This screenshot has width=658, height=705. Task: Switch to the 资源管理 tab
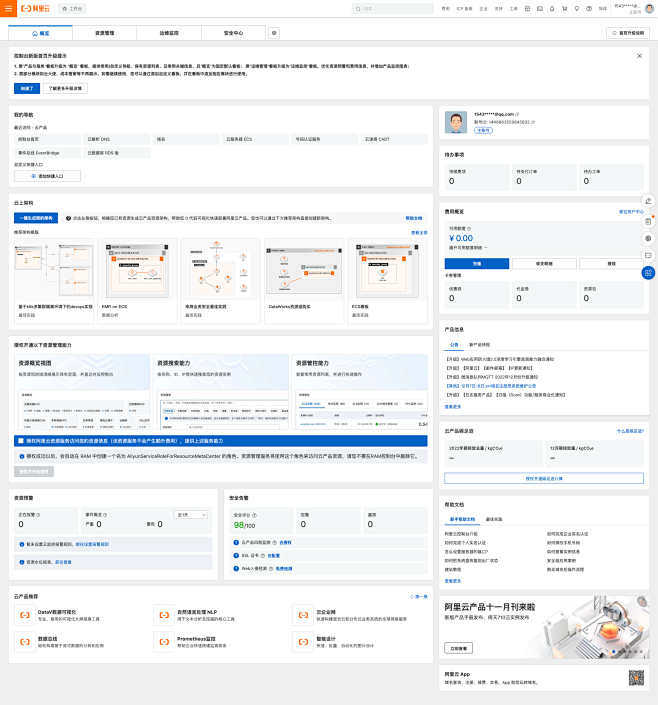(x=104, y=33)
